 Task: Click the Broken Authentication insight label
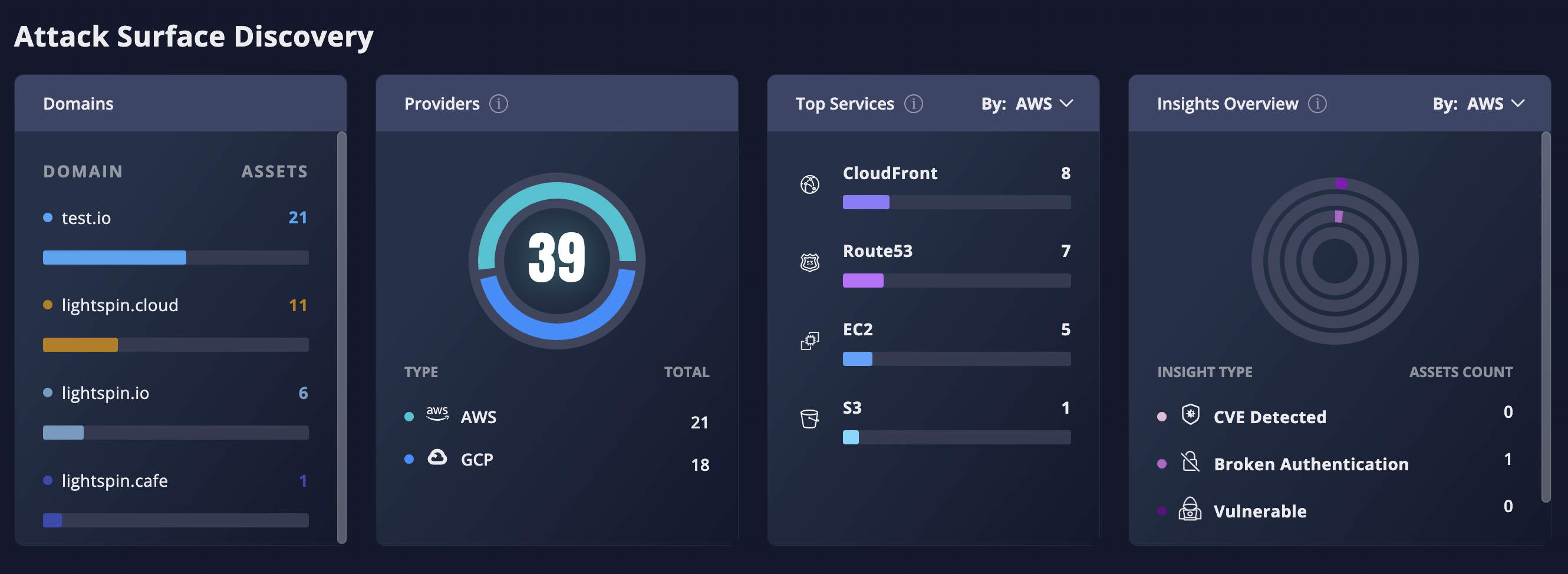click(x=1311, y=464)
